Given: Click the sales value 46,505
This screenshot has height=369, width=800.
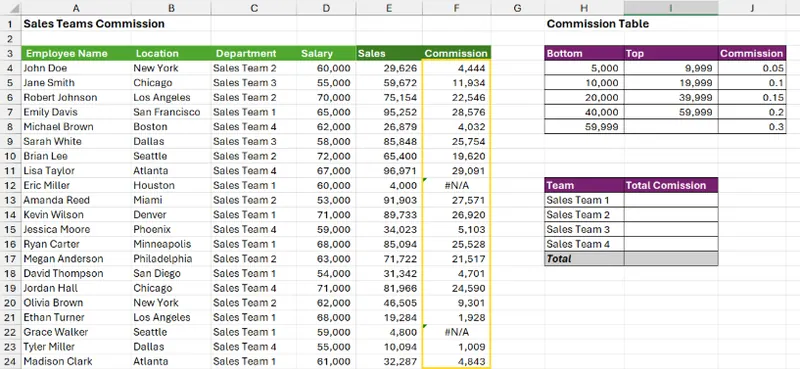Looking at the screenshot, I should coord(389,303).
